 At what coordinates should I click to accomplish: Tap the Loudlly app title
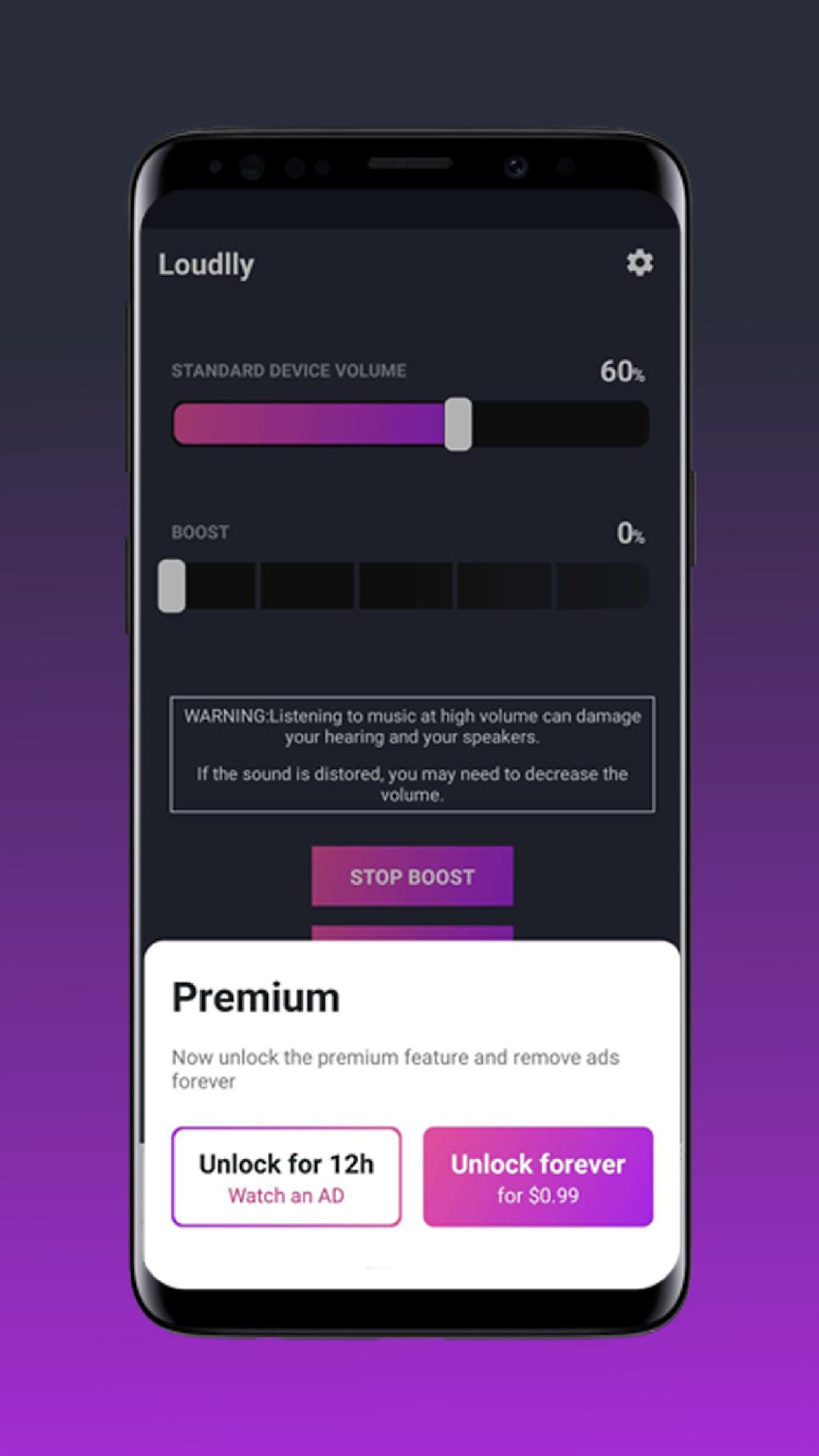pos(206,265)
